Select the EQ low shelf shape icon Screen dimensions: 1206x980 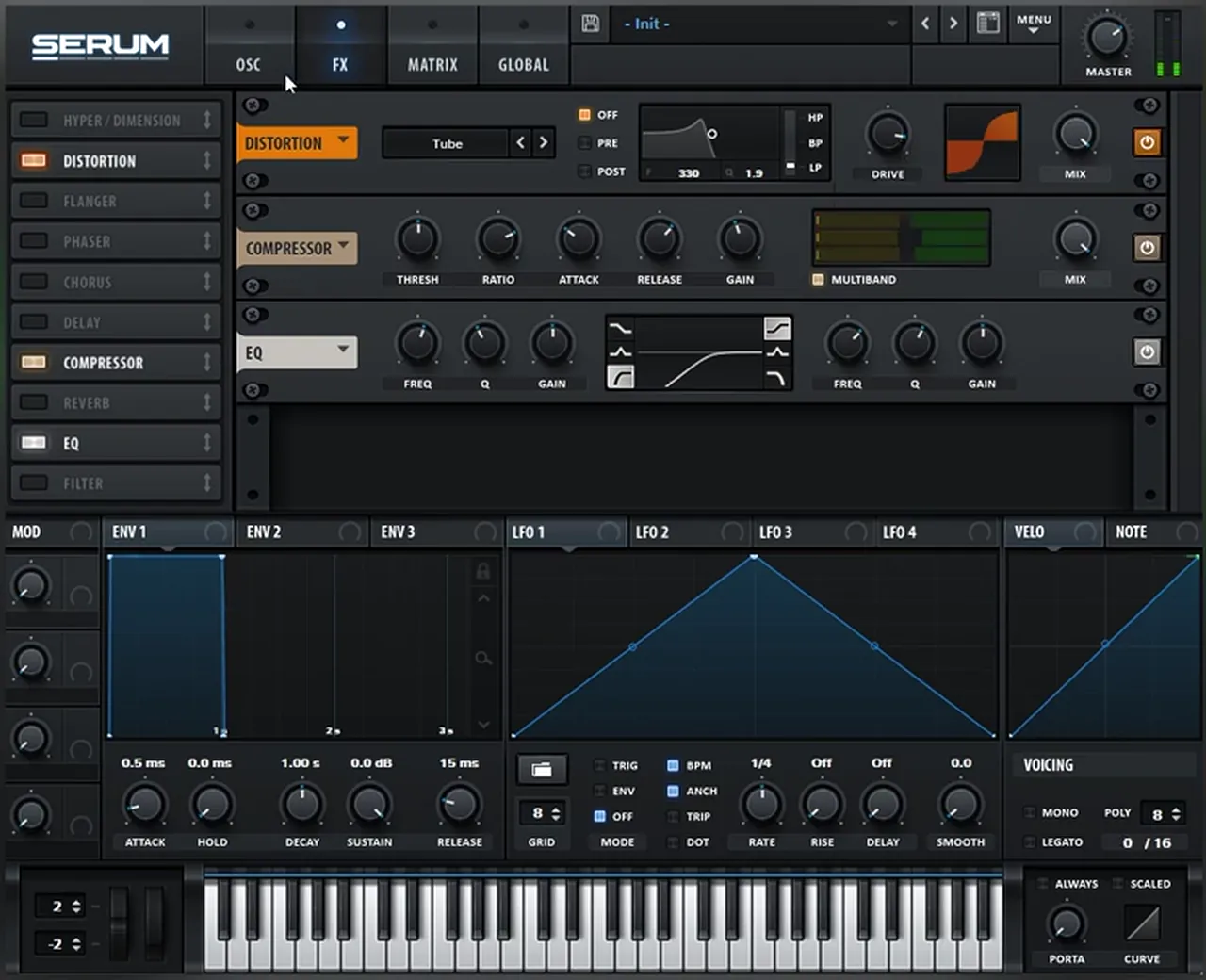pos(621,328)
